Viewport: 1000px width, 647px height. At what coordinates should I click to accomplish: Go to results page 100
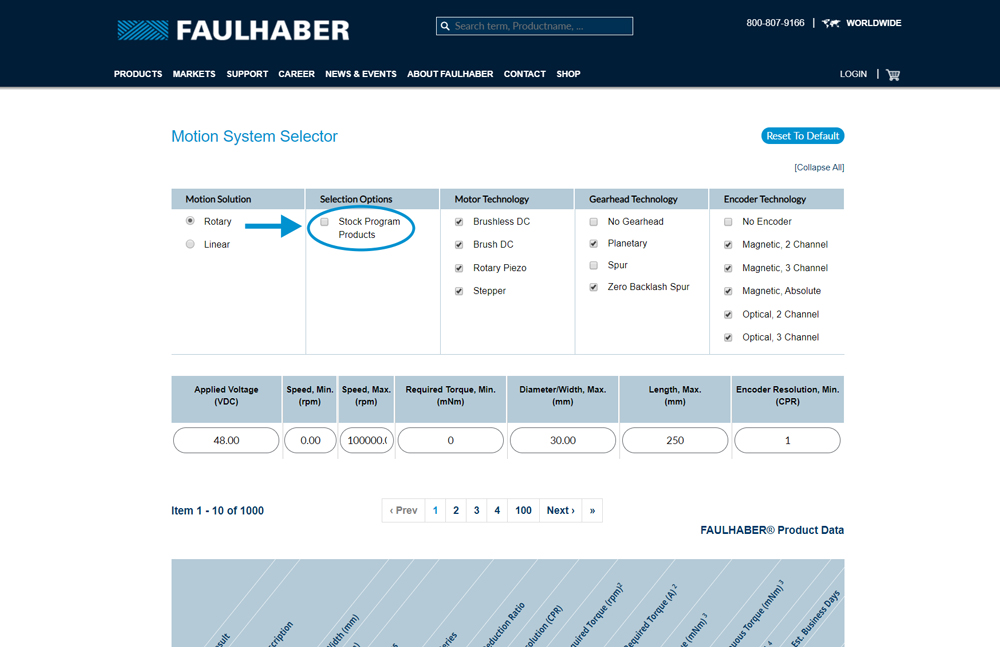(524, 510)
